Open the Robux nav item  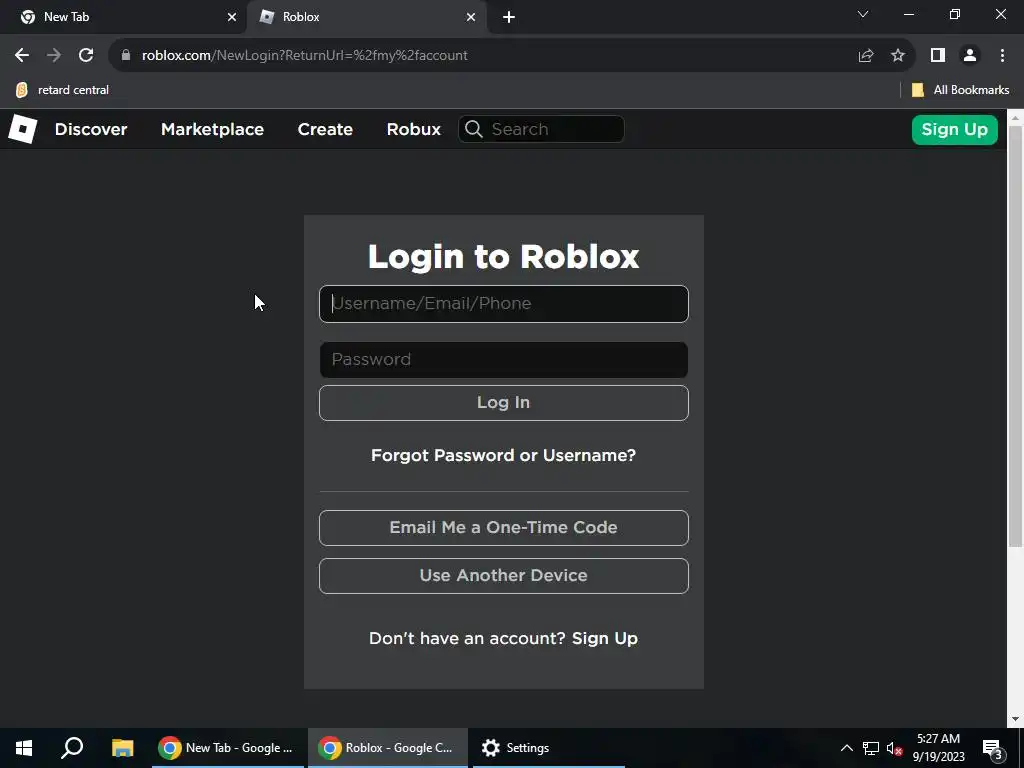413,129
